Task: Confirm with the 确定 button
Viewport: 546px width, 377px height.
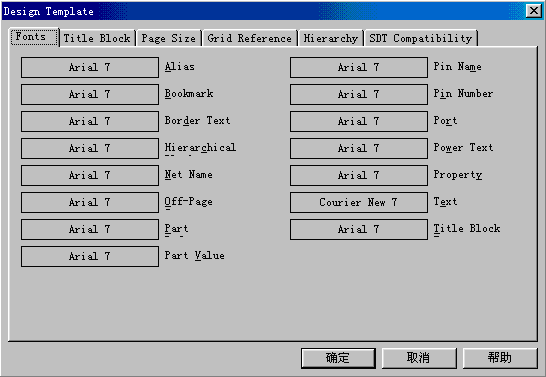Action: pyautogui.click(x=338, y=358)
